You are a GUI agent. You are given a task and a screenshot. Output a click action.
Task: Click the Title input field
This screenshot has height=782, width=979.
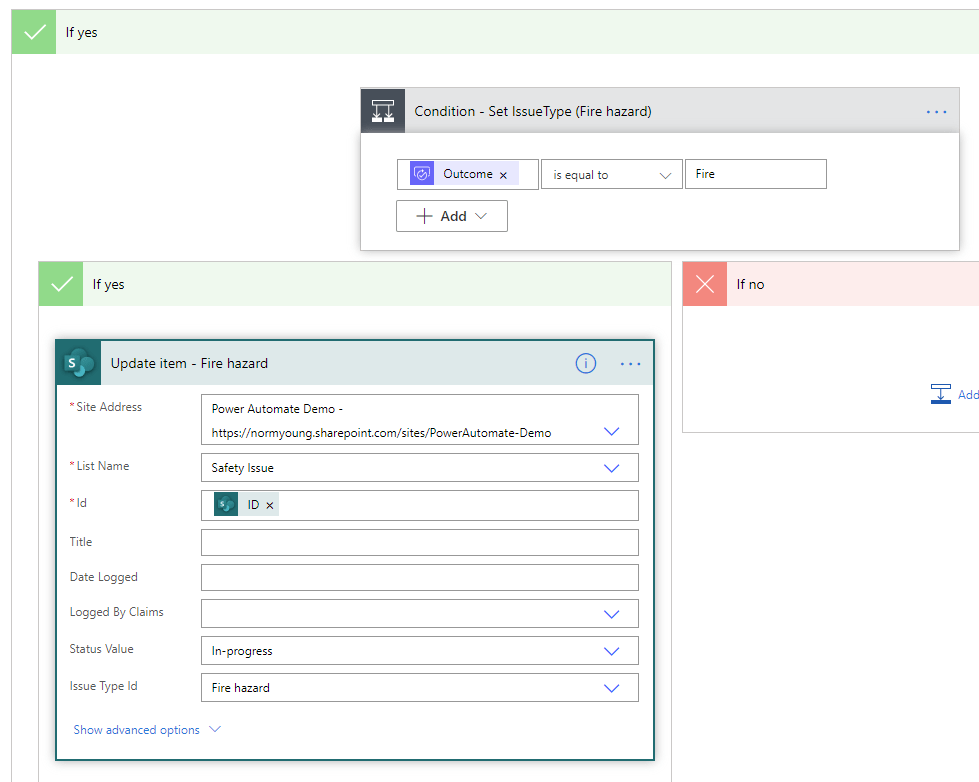419,542
